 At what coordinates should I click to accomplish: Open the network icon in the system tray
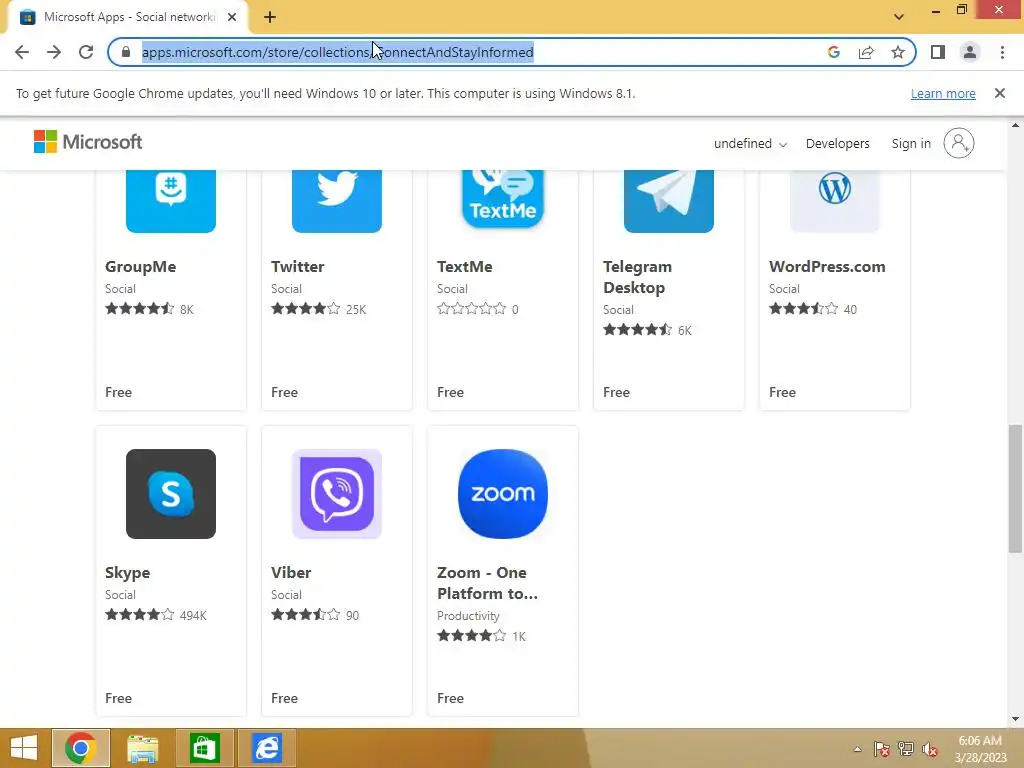pyautogui.click(x=905, y=749)
